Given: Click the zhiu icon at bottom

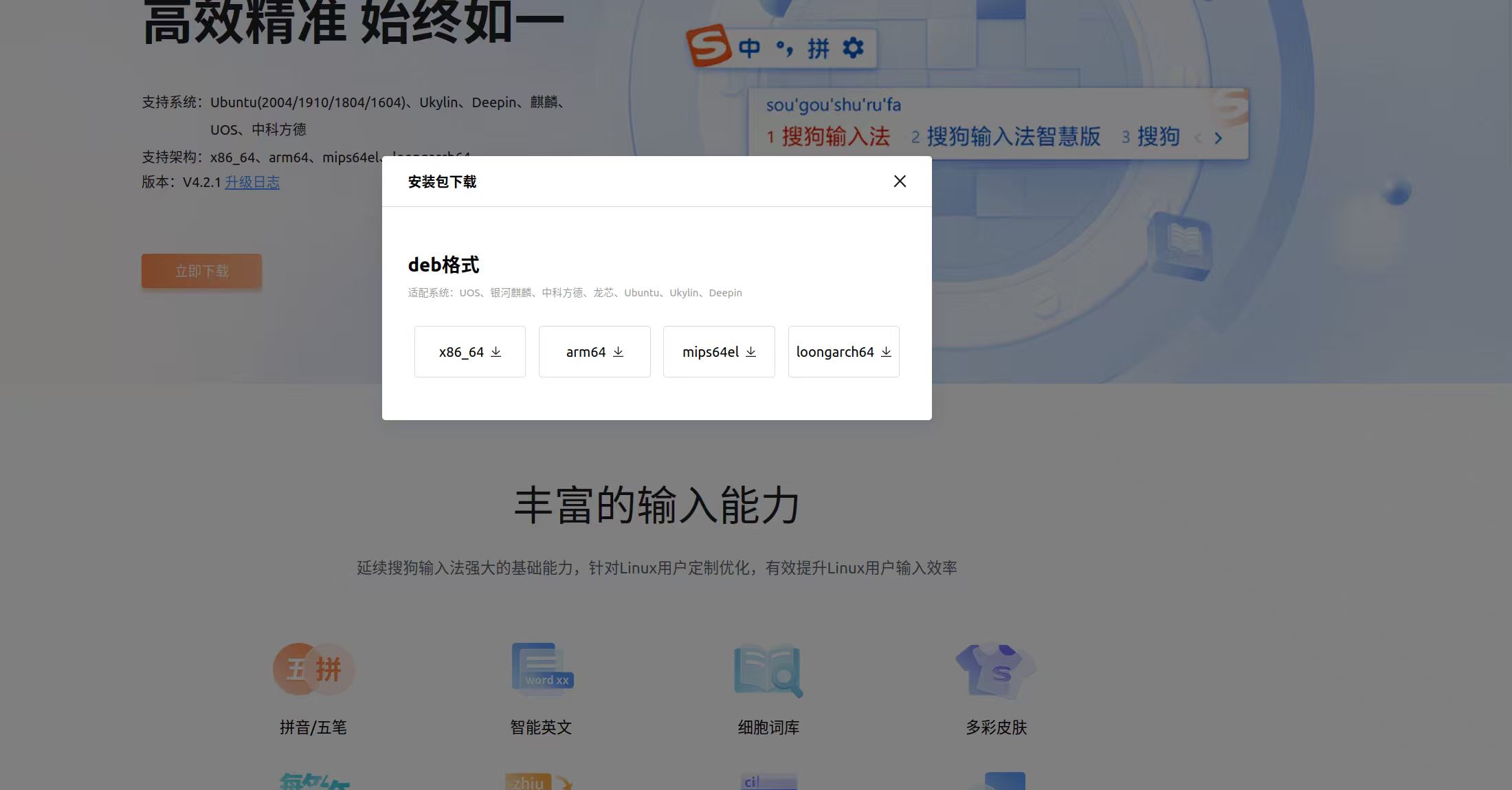Looking at the screenshot, I should pos(540,780).
